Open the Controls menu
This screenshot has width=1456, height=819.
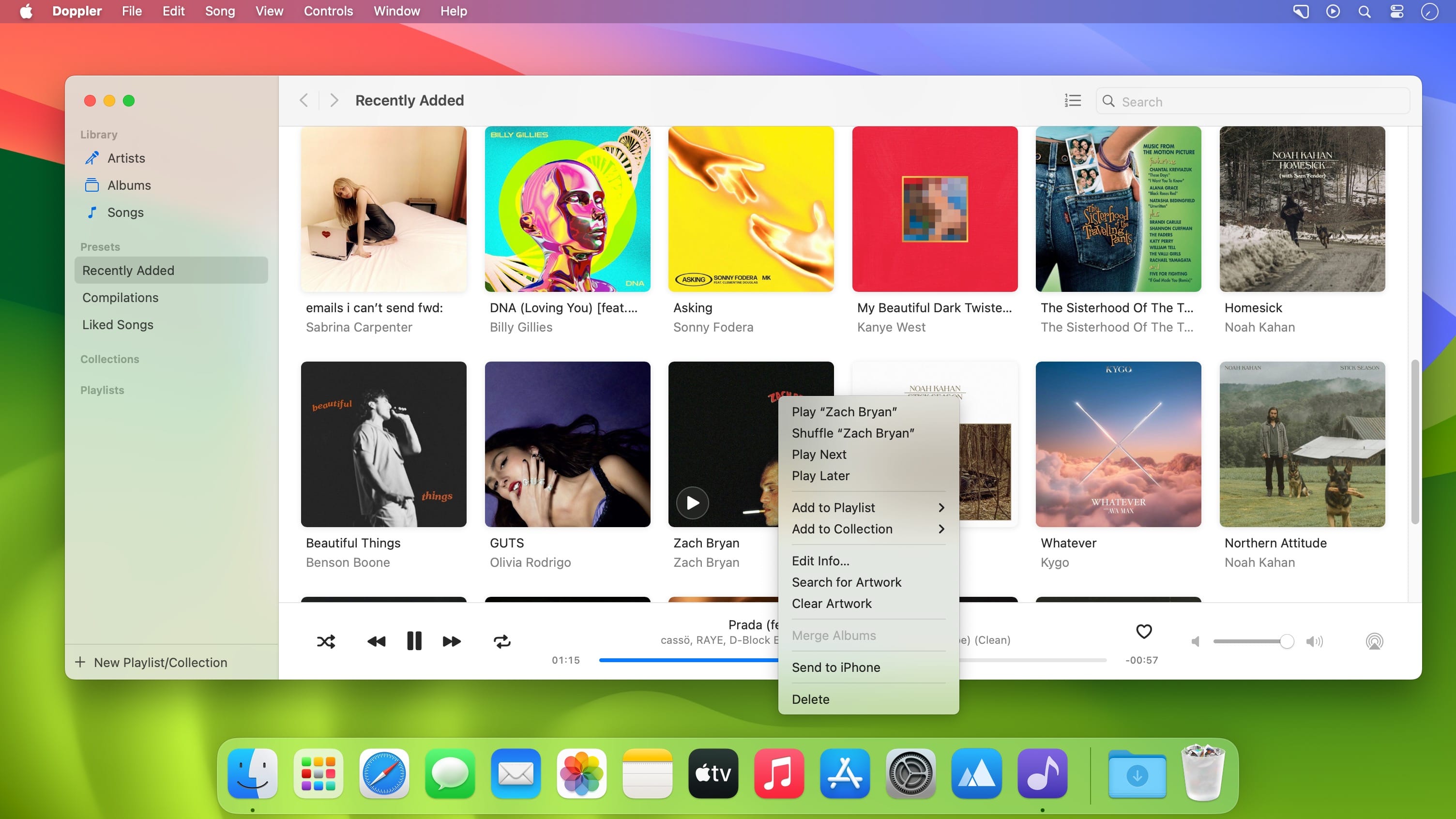328,11
